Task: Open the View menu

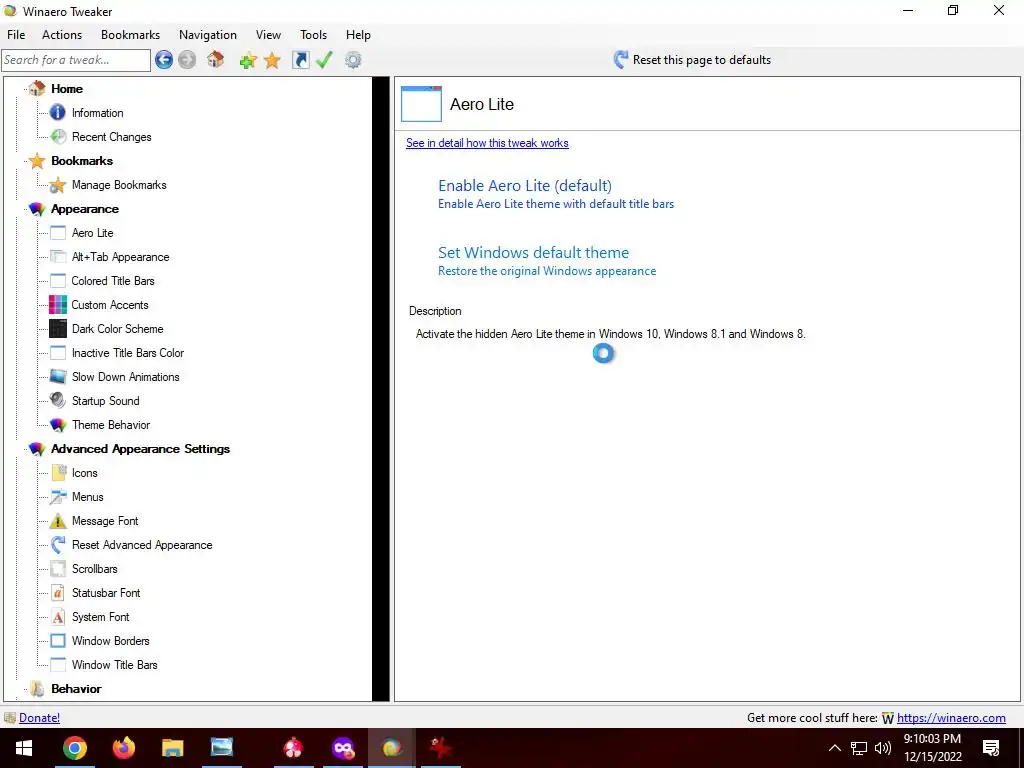Action: coord(268,35)
